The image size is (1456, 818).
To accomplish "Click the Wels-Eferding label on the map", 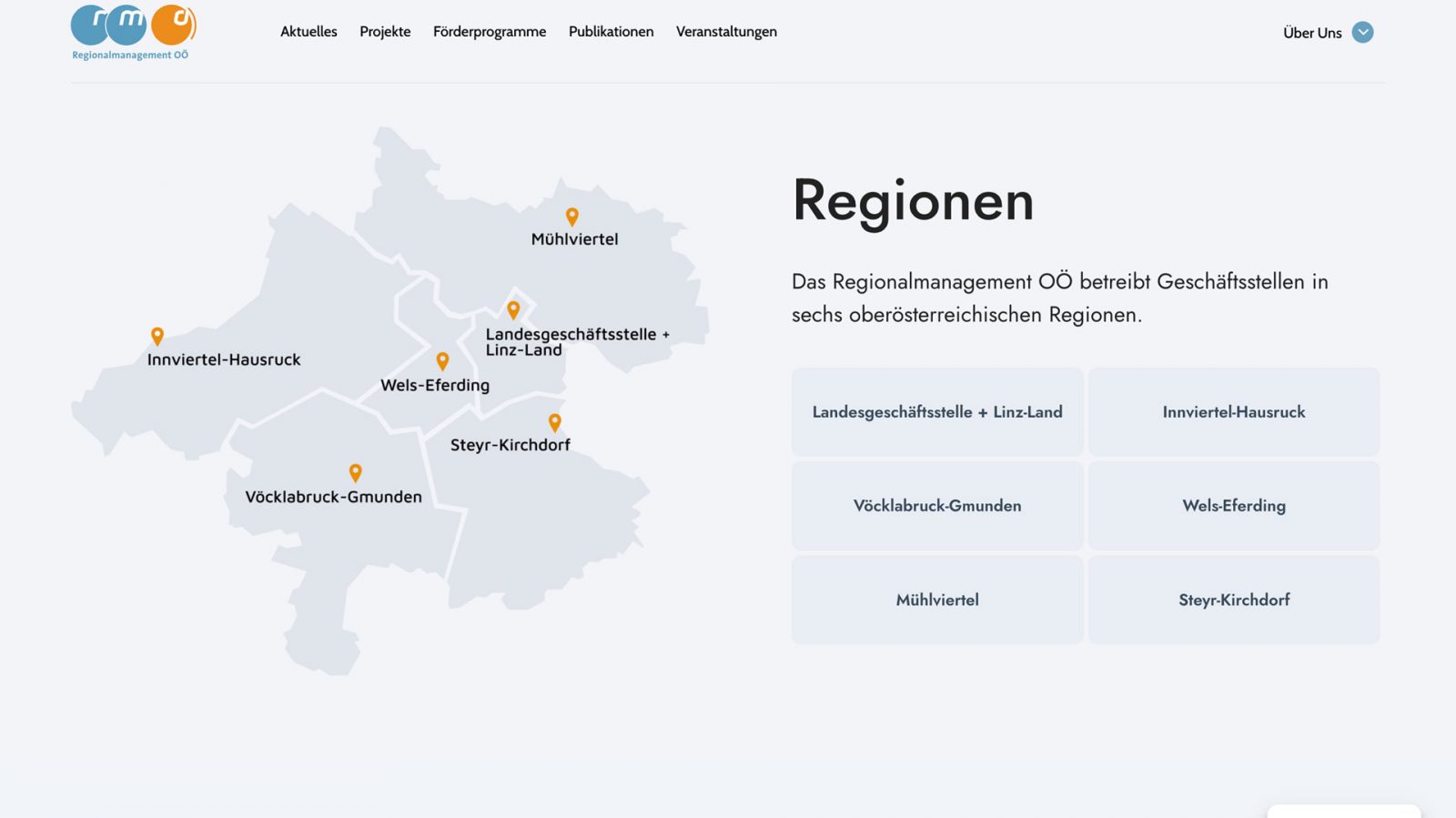I will (x=435, y=385).
